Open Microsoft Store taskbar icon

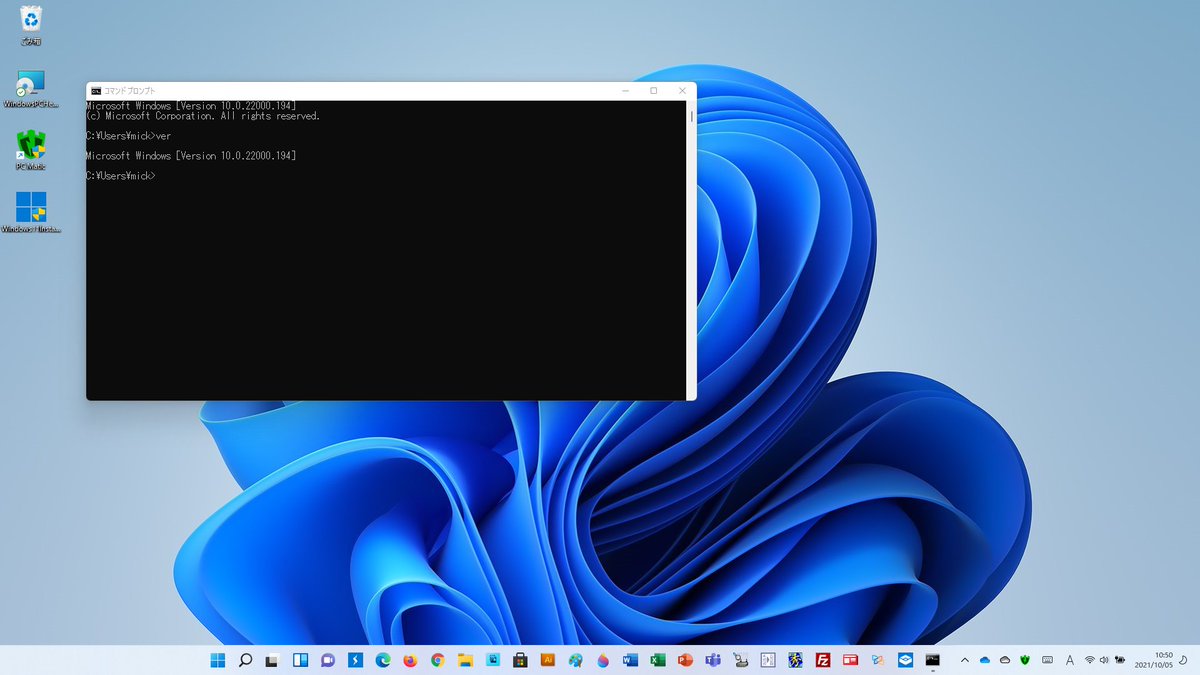pos(520,660)
